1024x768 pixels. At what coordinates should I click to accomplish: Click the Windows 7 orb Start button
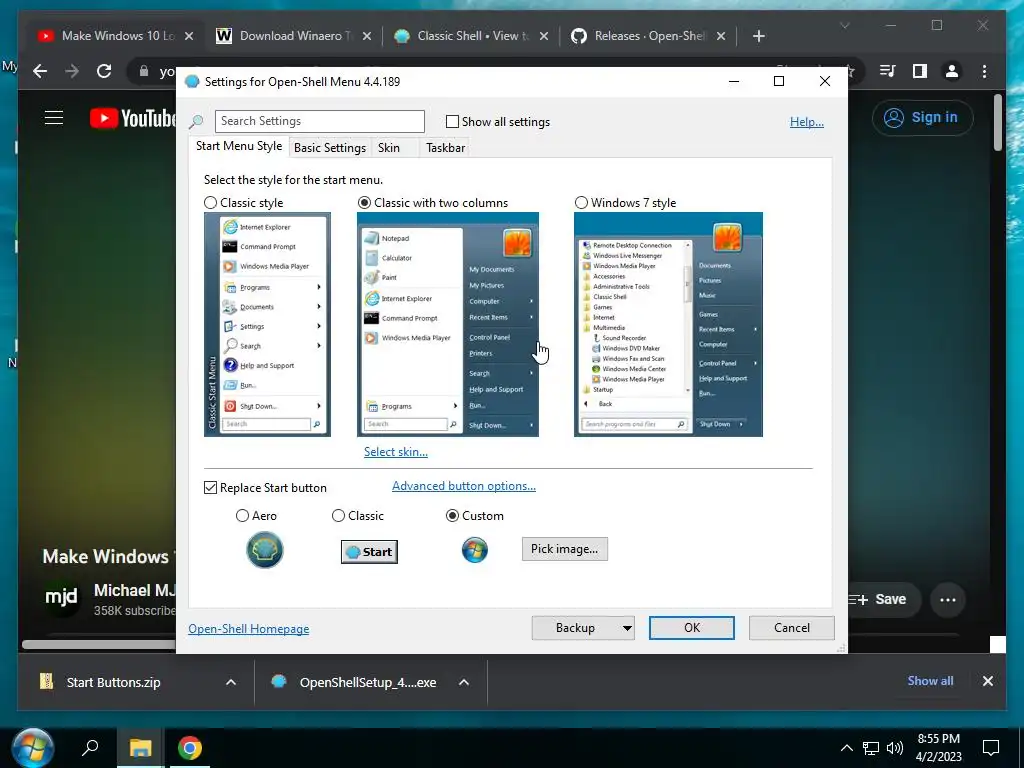click(x=32, y=748)
